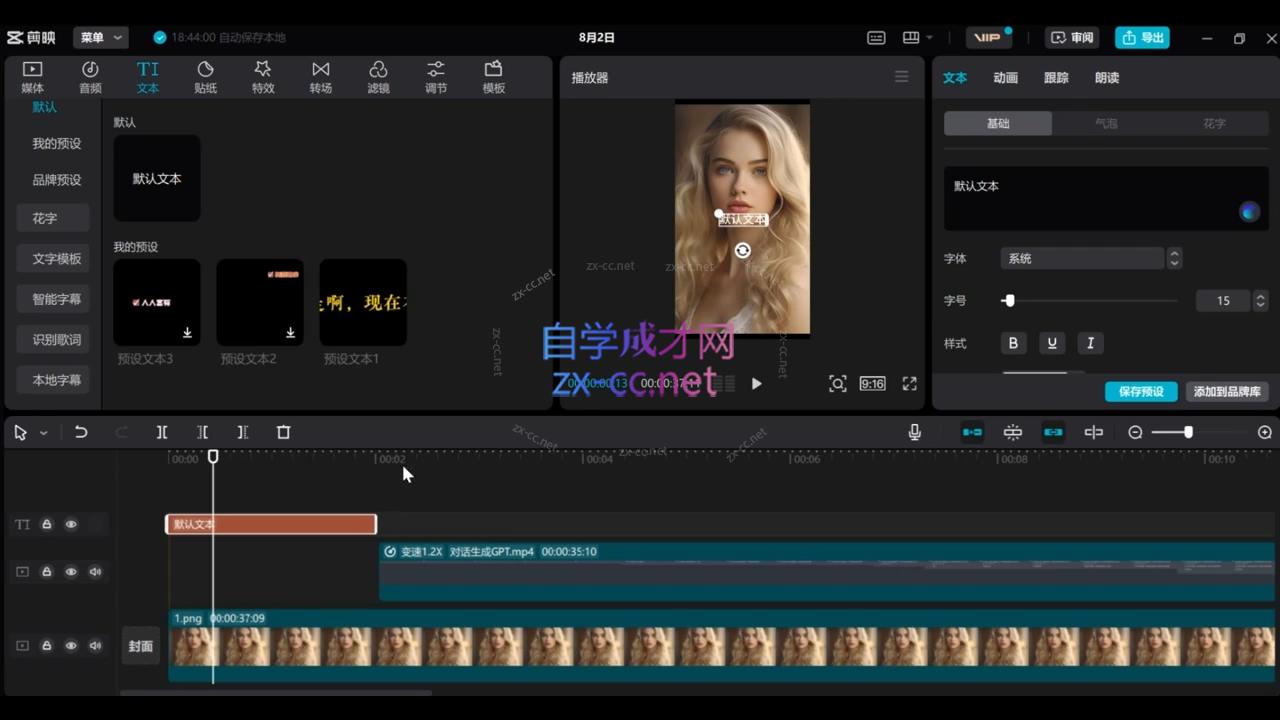Open the 滤镜 filters panel
The width and height of the screenshot is (1280, 720).
(x=378, y=77)
